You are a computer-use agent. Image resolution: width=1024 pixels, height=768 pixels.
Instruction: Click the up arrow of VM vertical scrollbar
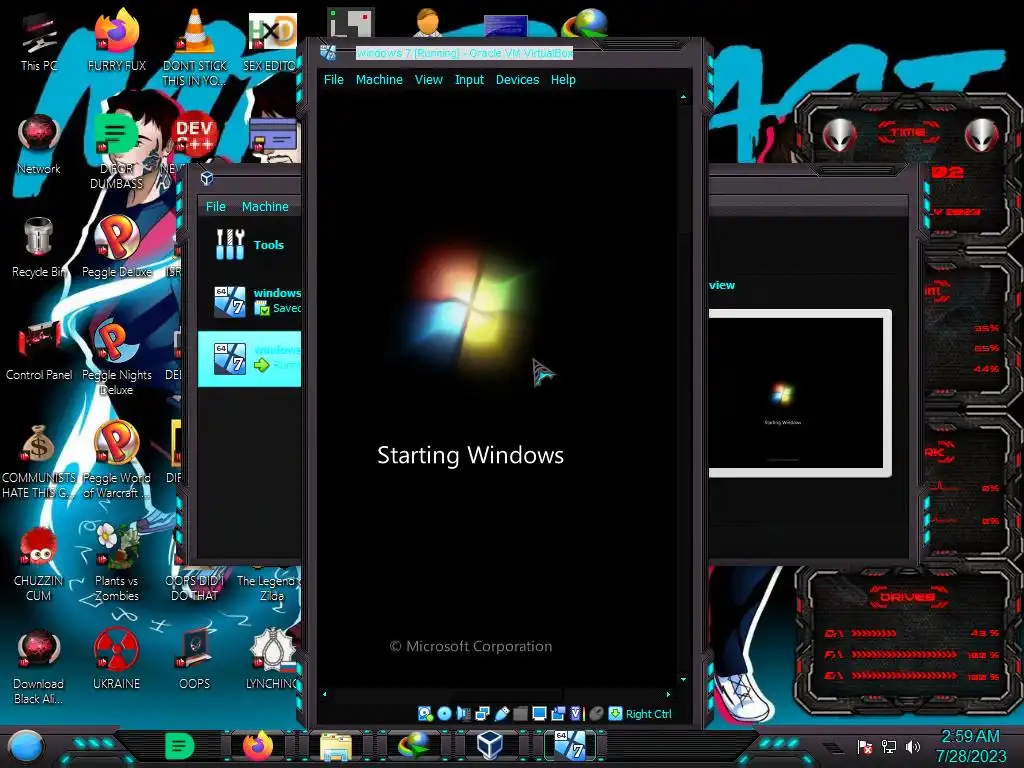(683, 97)
